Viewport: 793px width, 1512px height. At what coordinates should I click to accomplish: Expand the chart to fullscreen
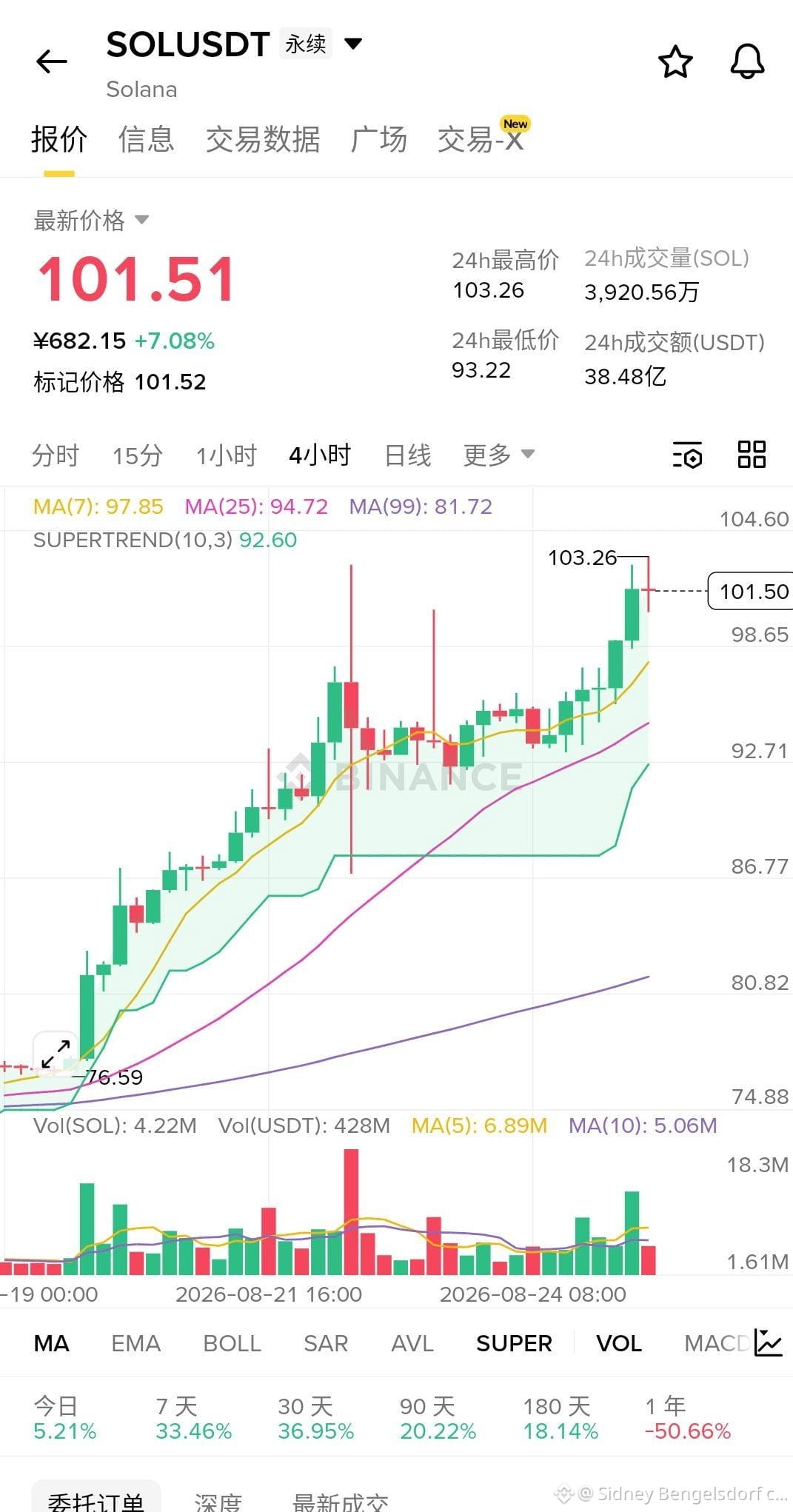click(56, 1053)
